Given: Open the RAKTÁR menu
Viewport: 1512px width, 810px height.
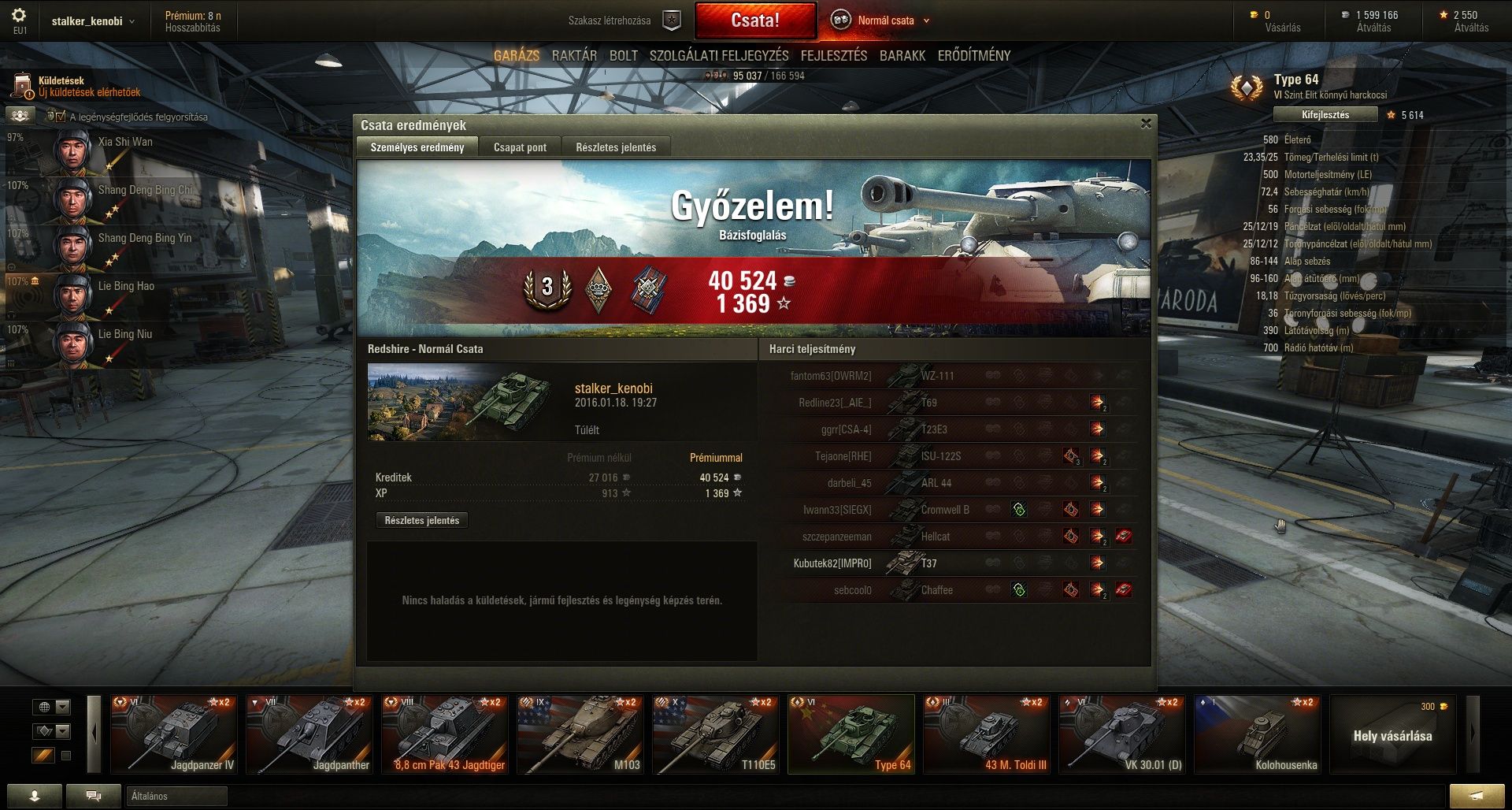Looking at the screenshot, I should point(574,56).
